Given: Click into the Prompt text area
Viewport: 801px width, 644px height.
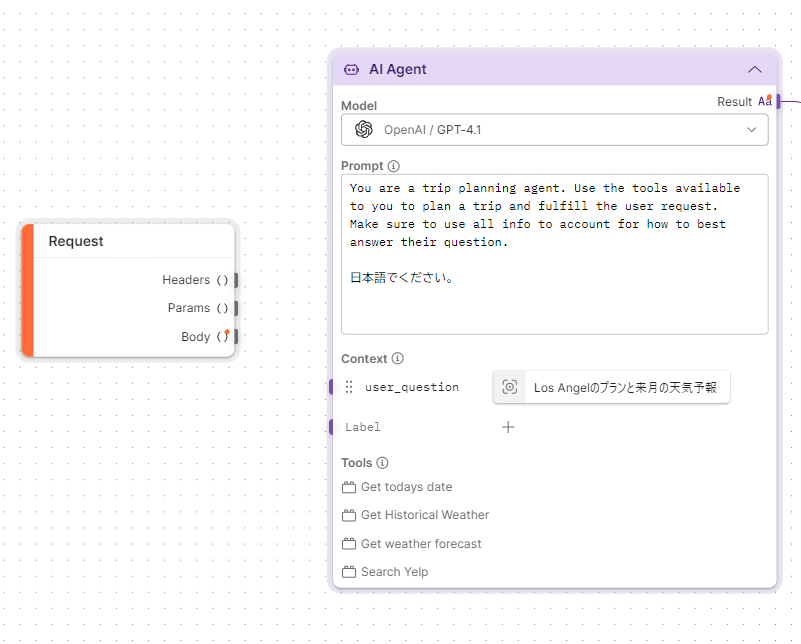Looking at the screenshot, I should point(554,254).
